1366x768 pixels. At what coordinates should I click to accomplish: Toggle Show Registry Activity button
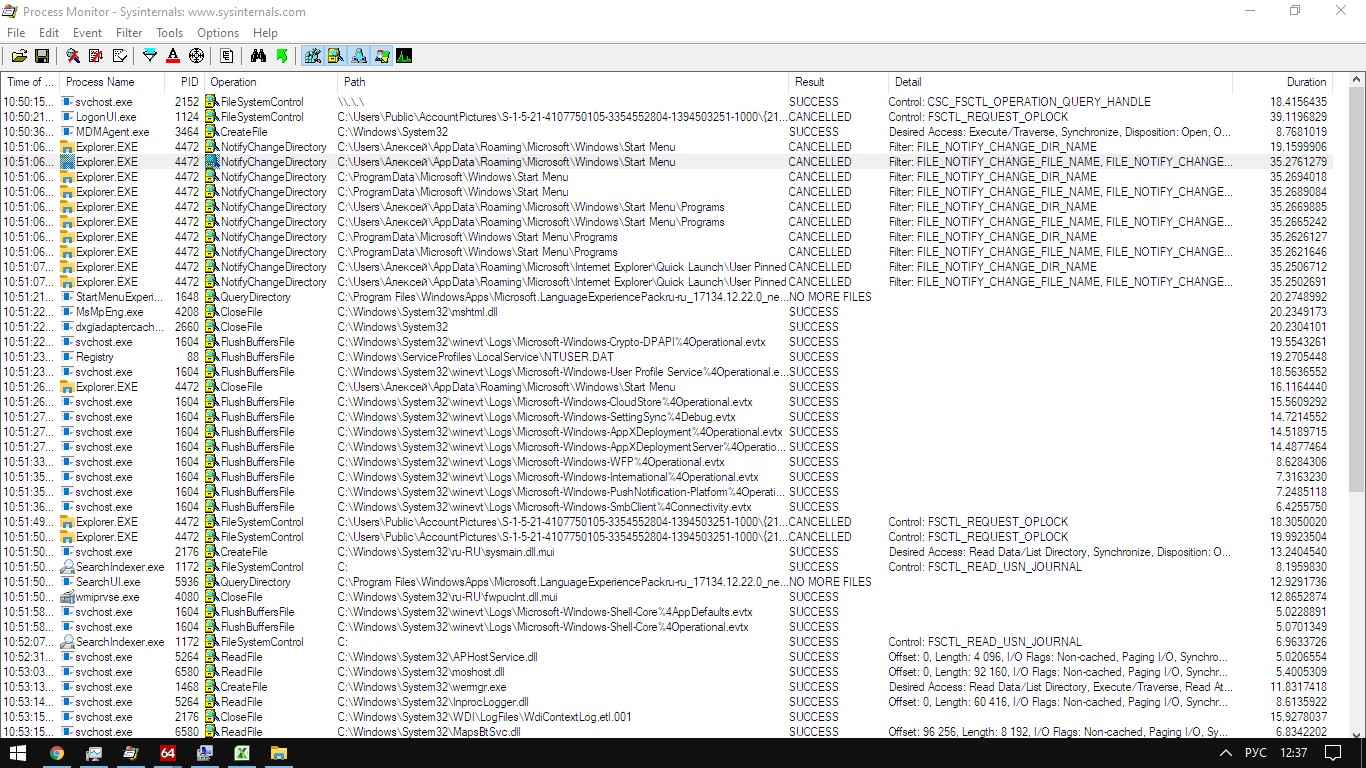pos(313,56)
